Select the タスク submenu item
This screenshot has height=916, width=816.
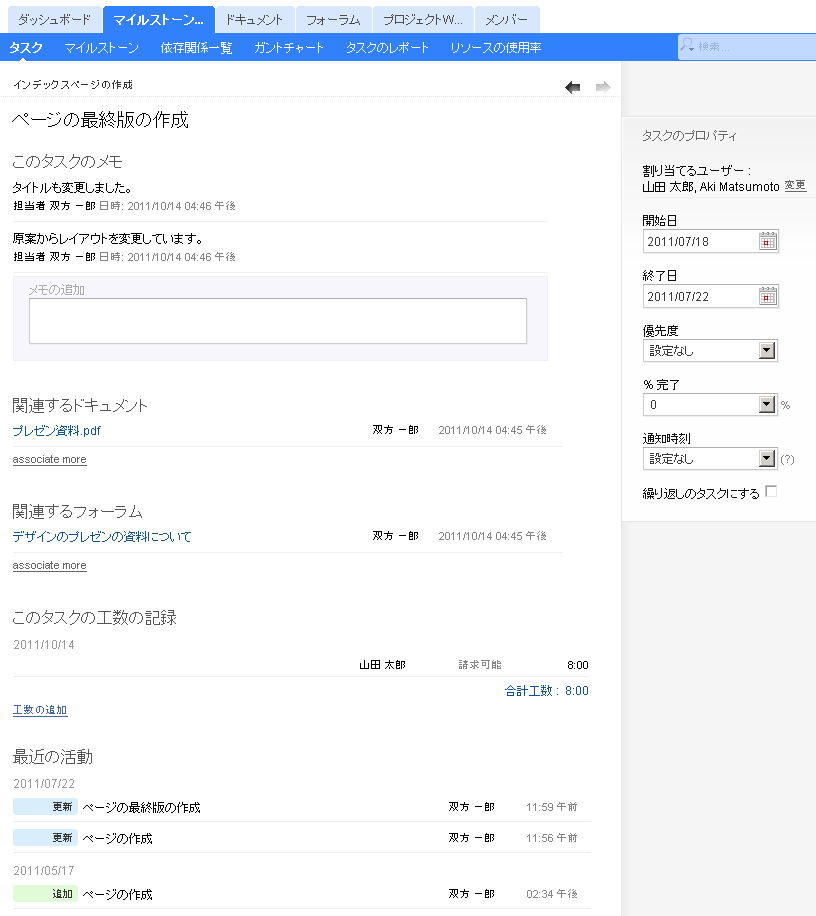26,47
